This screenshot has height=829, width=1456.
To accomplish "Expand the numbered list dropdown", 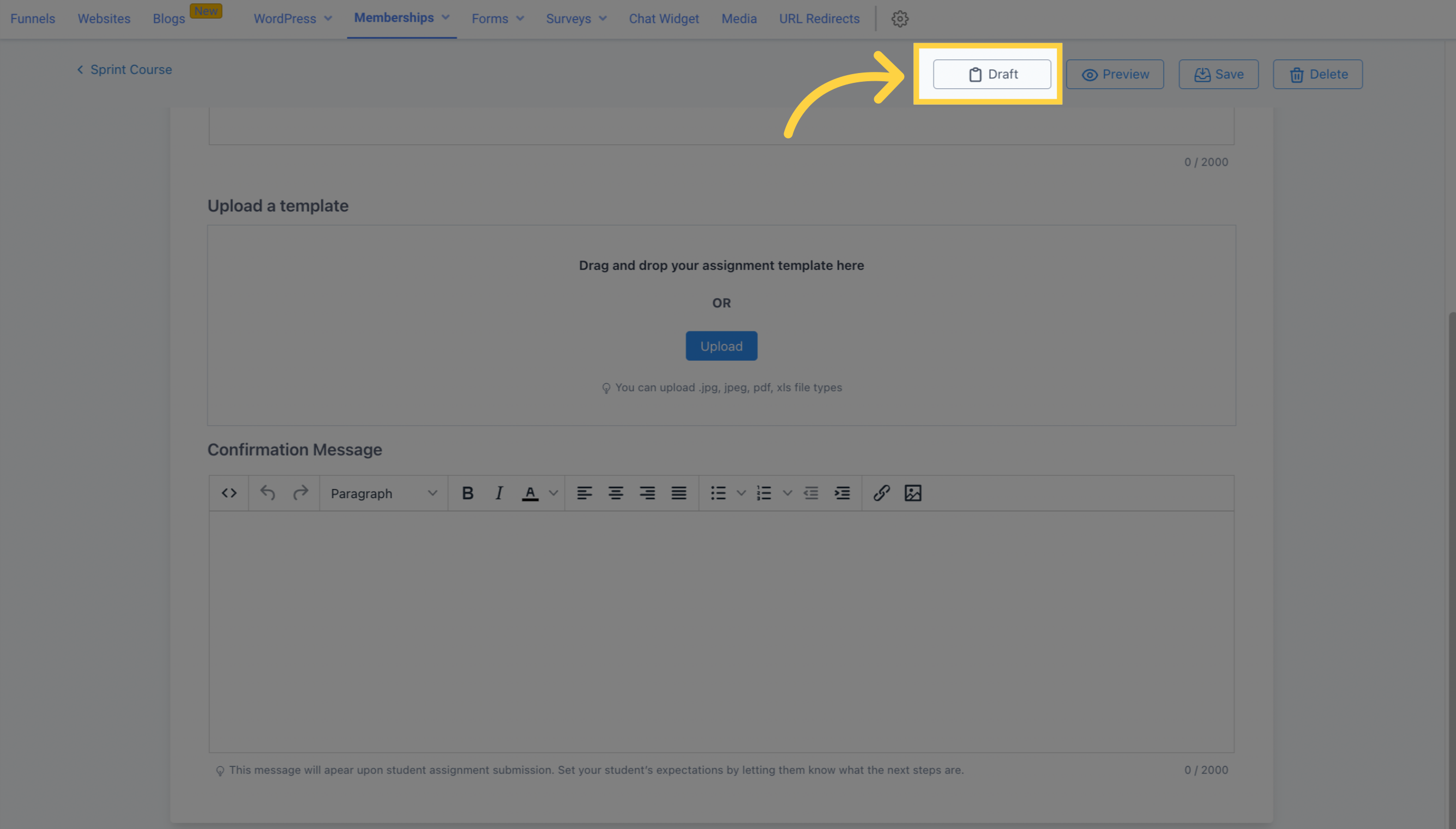I will [787, 492].
